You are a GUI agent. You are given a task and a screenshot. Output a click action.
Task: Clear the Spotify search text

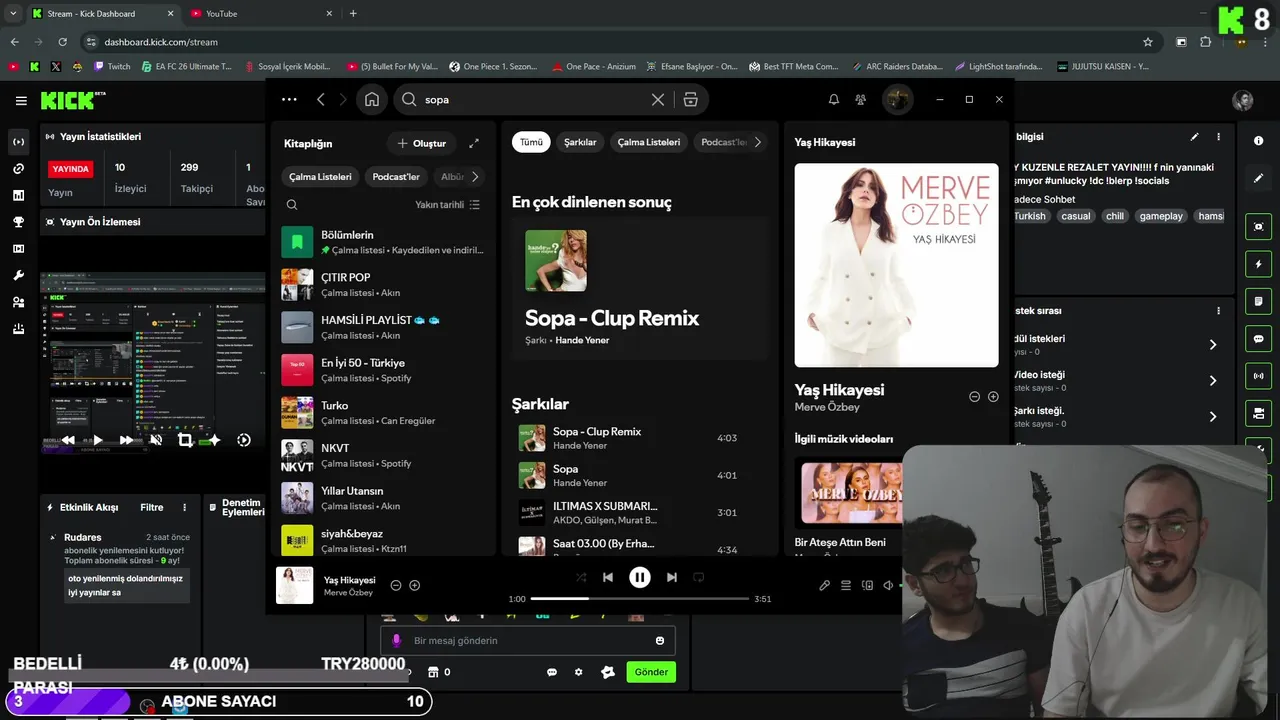(658, 100)
